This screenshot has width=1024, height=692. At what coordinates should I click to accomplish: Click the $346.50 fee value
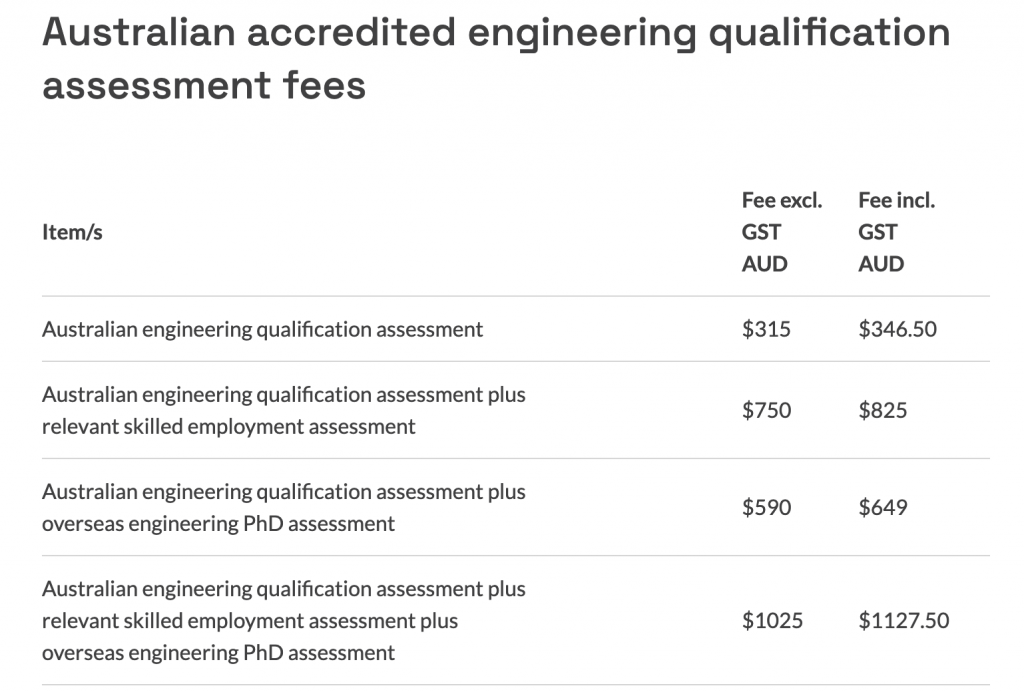(897, 328)
